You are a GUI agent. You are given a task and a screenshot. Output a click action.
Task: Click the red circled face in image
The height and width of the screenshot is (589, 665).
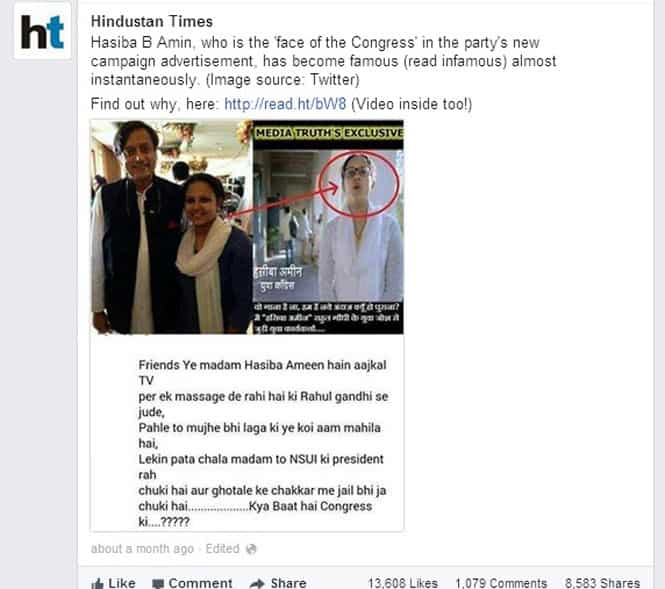(x=359, y=184)
